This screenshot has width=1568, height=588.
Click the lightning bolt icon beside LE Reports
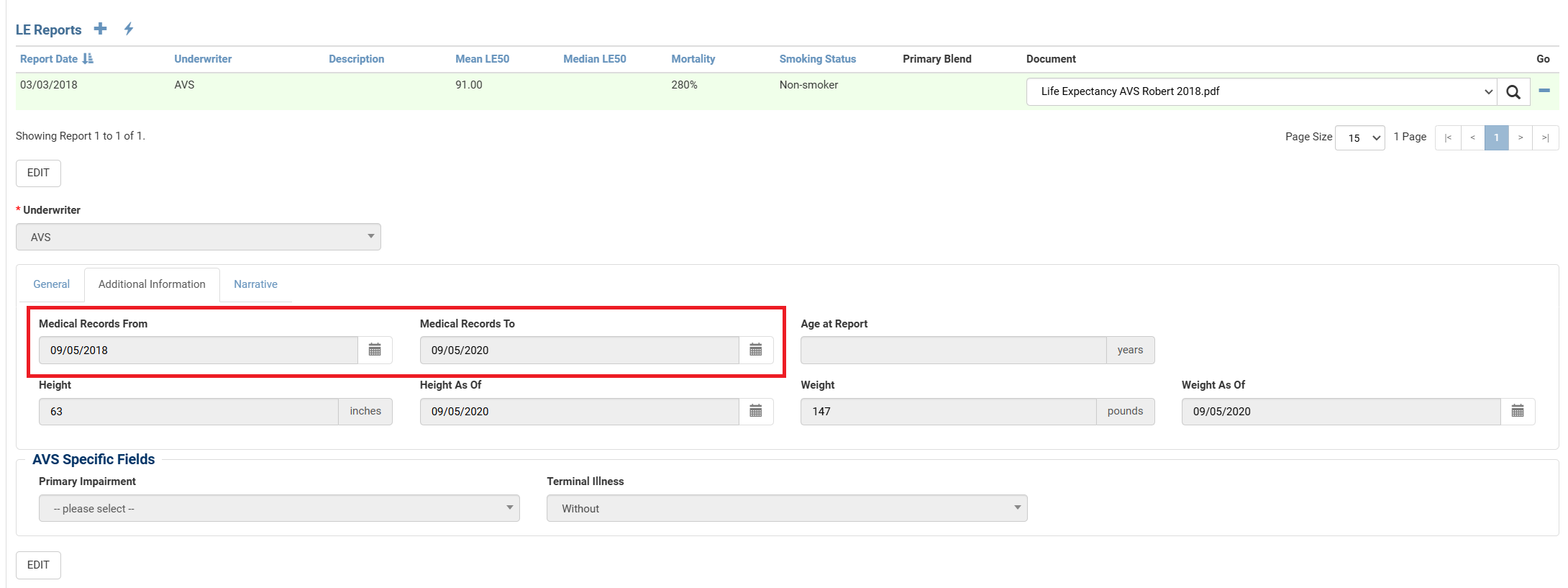click(129, 29)
